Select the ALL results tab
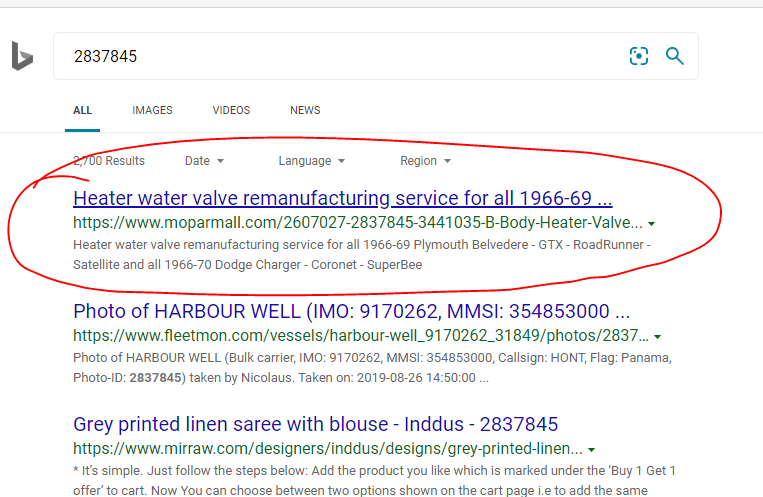The image size is (763, 497). pyautogui.click(x=82, y=110)
